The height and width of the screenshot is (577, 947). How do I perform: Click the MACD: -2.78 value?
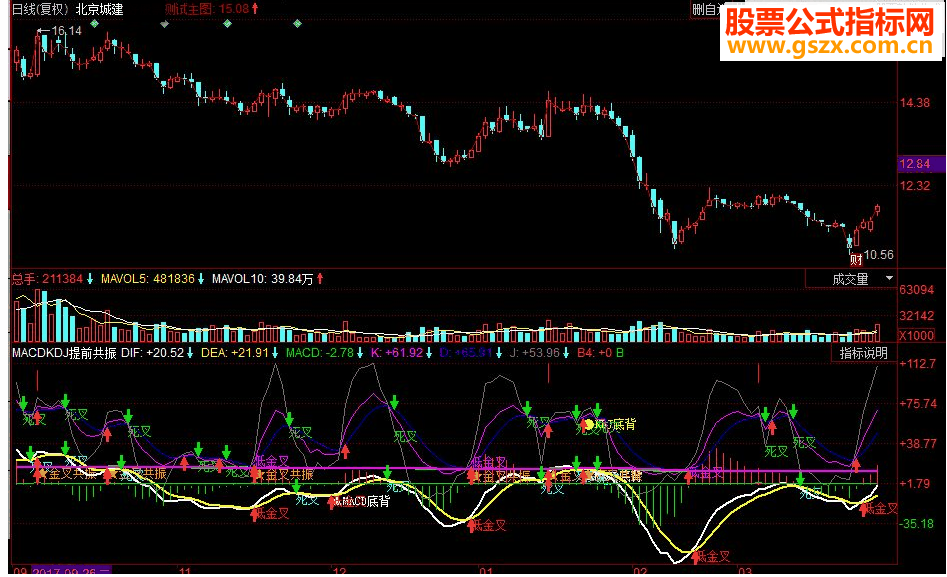pos(320,352)
